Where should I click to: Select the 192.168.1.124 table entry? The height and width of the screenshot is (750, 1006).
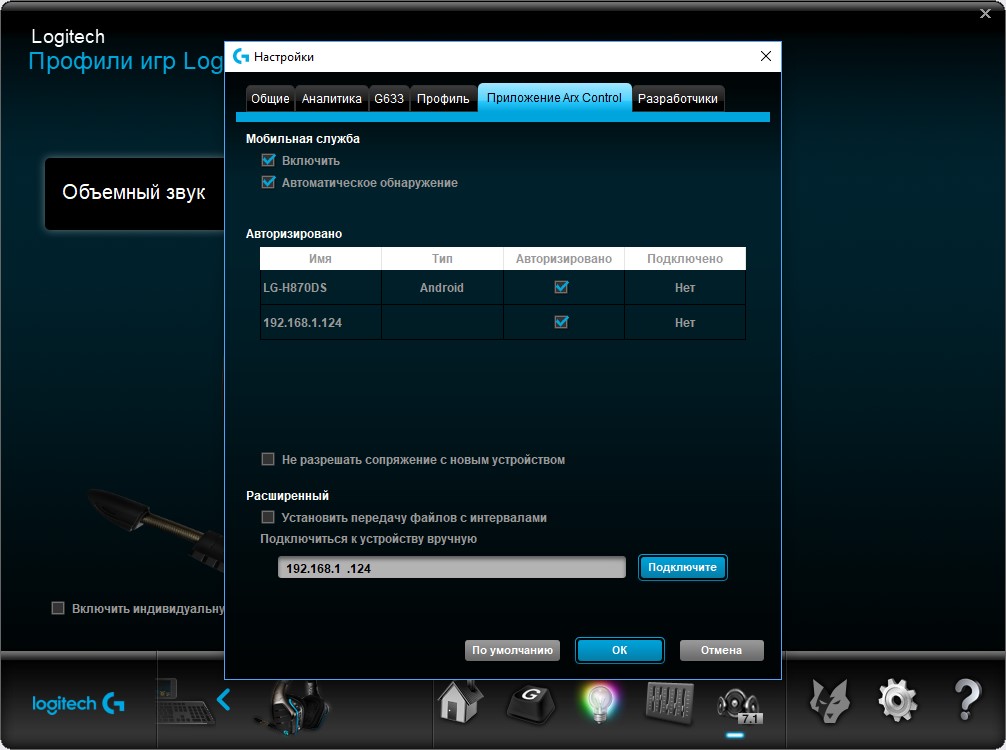(302, 323)
